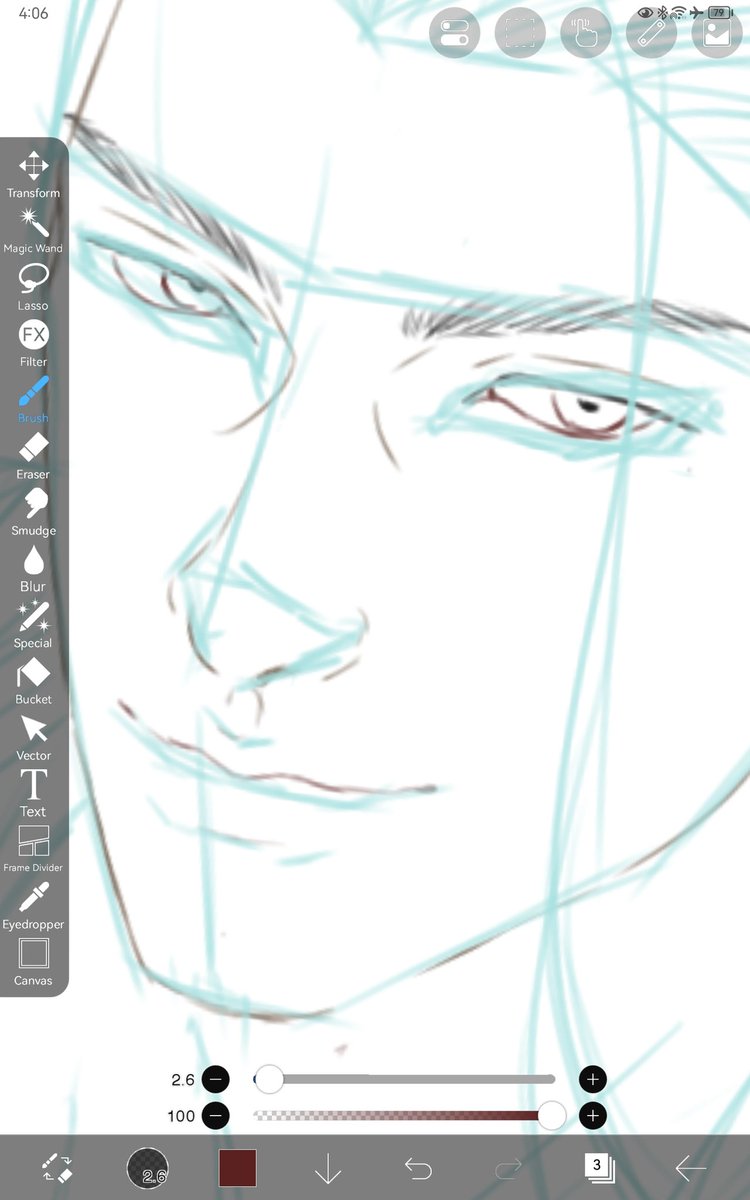Select the Smudge tool
Viewport: 750px width, 1200px height.
33,511
